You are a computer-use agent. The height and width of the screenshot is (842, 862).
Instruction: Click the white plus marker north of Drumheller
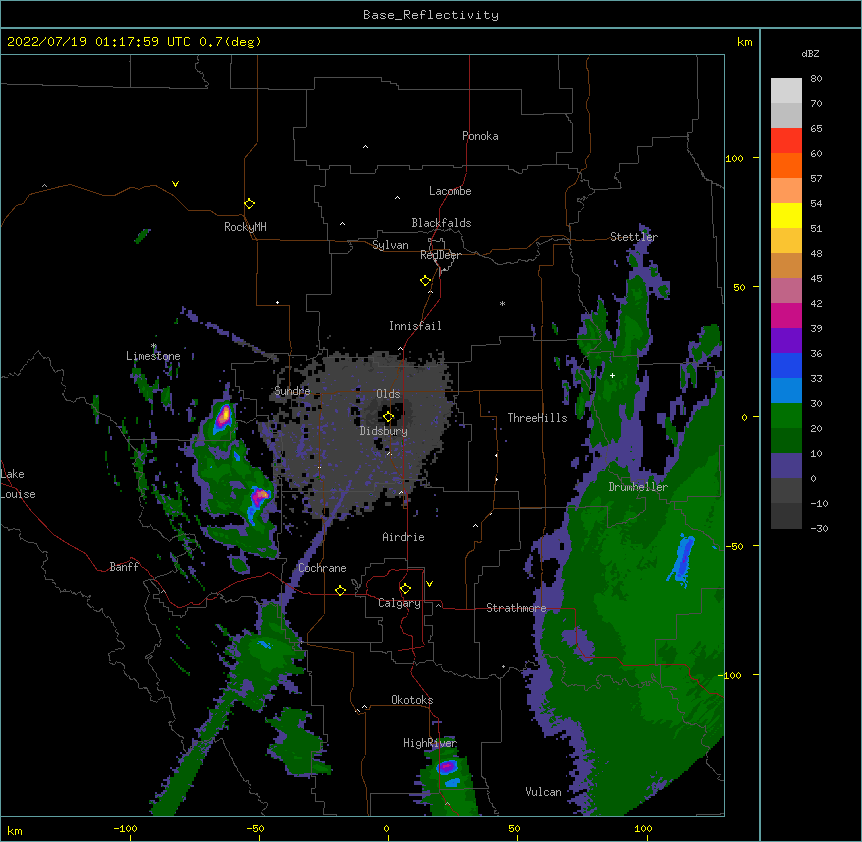click(612, 375)
